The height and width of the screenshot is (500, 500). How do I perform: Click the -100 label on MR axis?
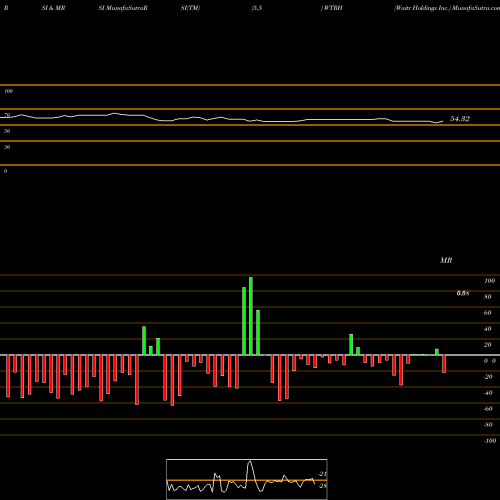pos(489,441)
